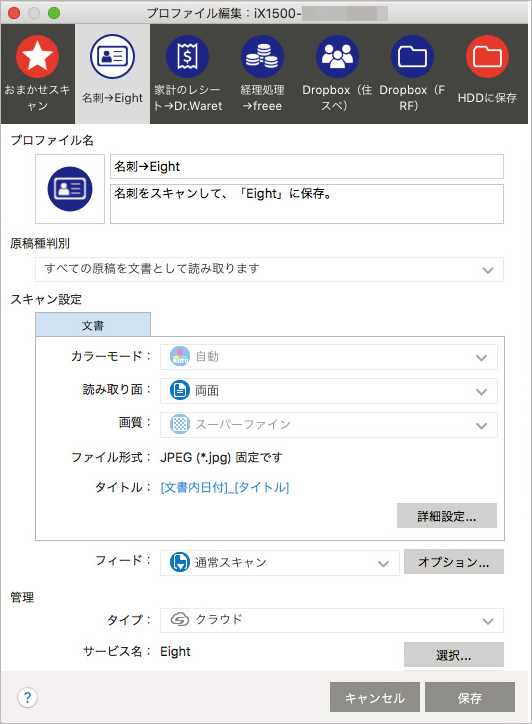Open the フィード dropdown arrow

(383, 564)
